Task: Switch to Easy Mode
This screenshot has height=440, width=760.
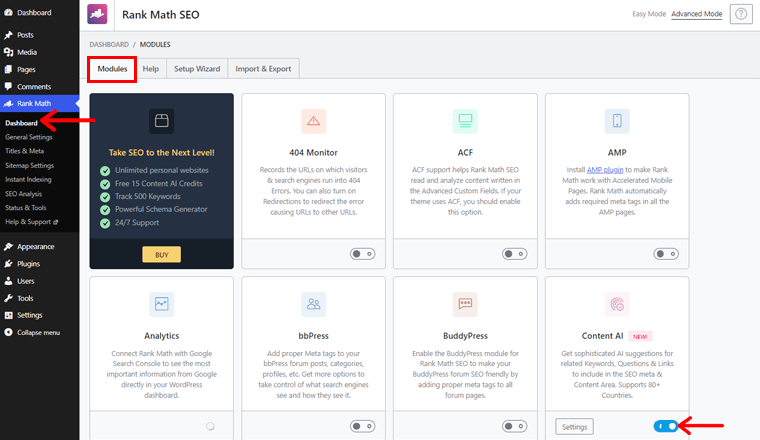Action: pos(649,14)
